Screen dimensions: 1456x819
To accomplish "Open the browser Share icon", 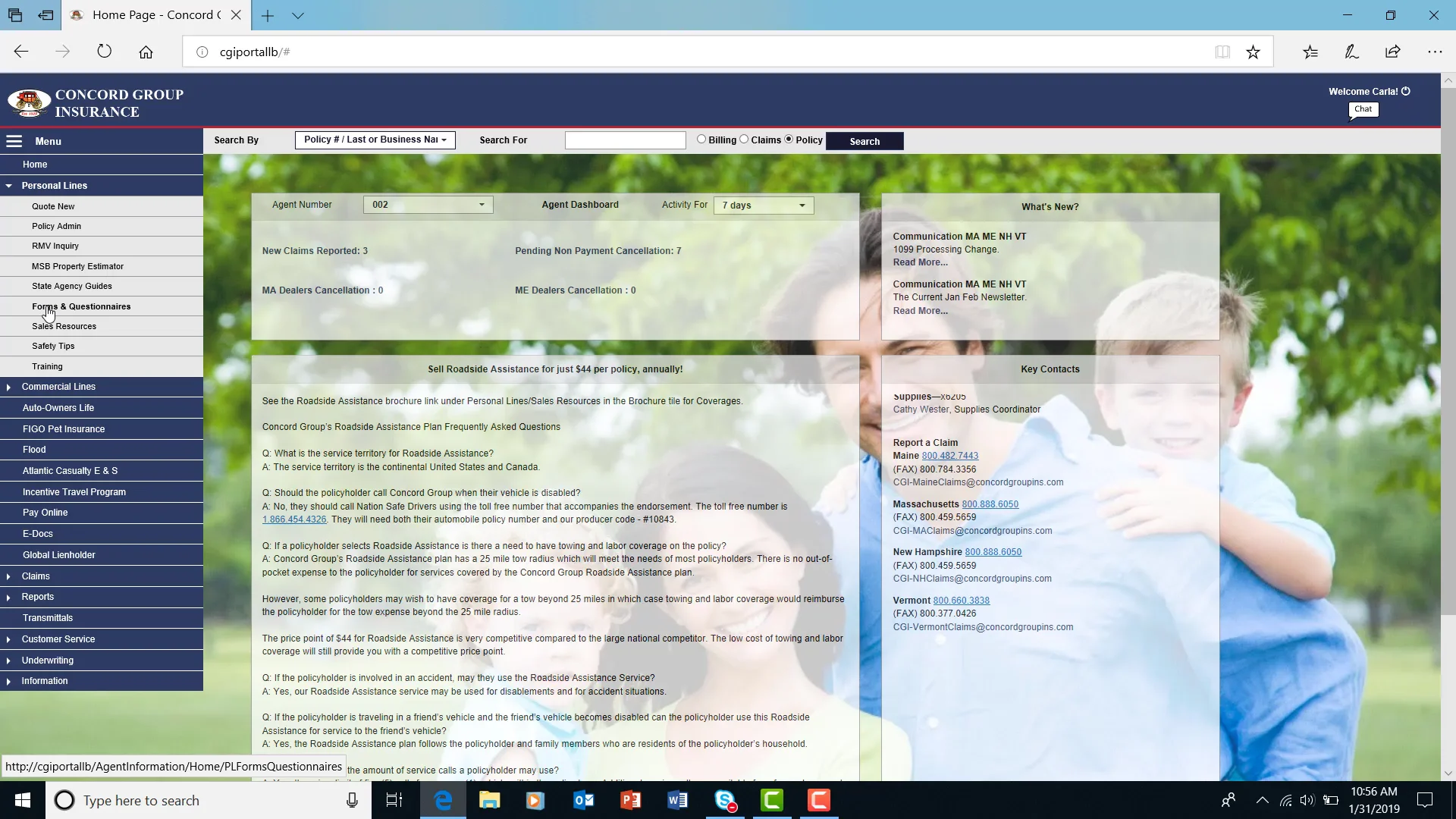I will [1392, 52].
